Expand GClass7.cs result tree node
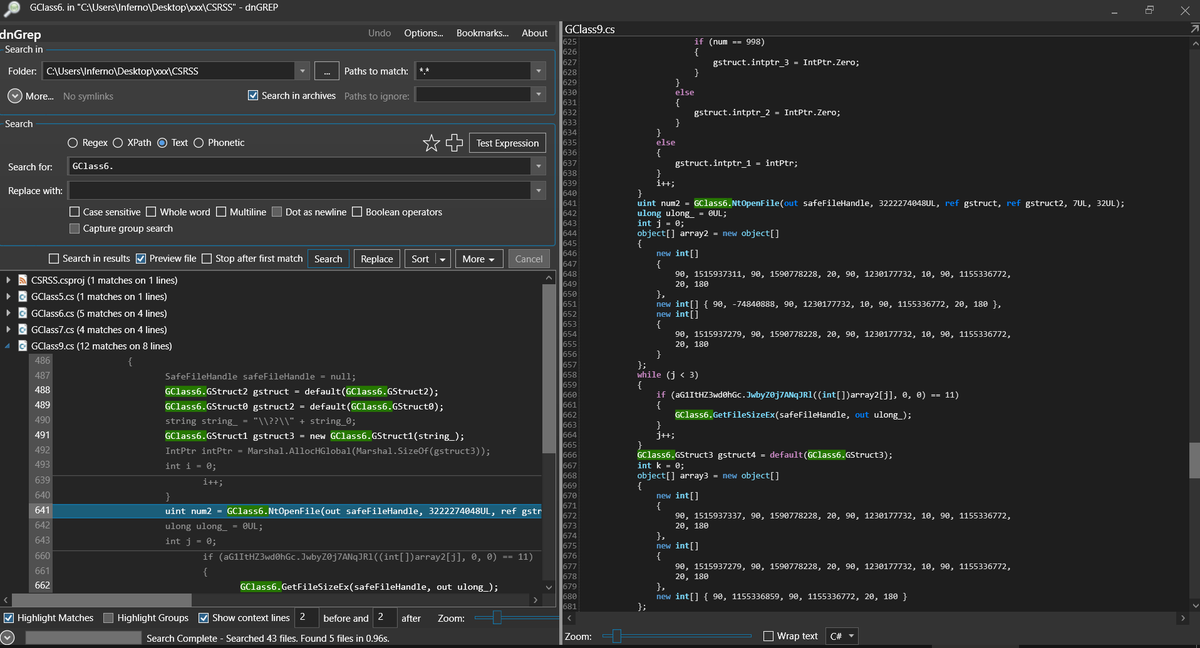This screenshot has width=1200, height=648. click(9, 330)
